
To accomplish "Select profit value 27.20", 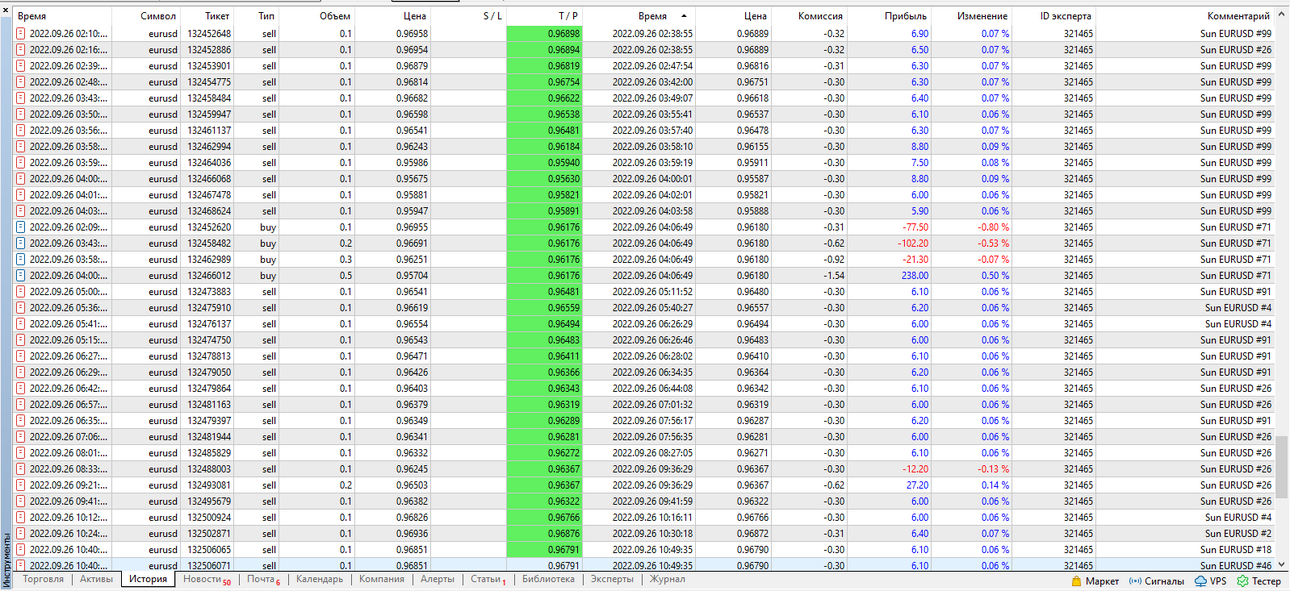I will (917, 486).
